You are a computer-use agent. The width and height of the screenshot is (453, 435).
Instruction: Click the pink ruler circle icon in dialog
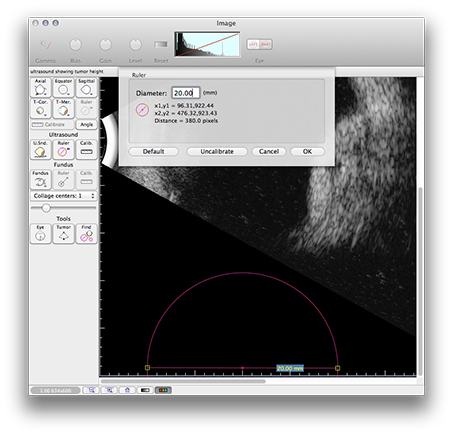(x=142, y=110)
